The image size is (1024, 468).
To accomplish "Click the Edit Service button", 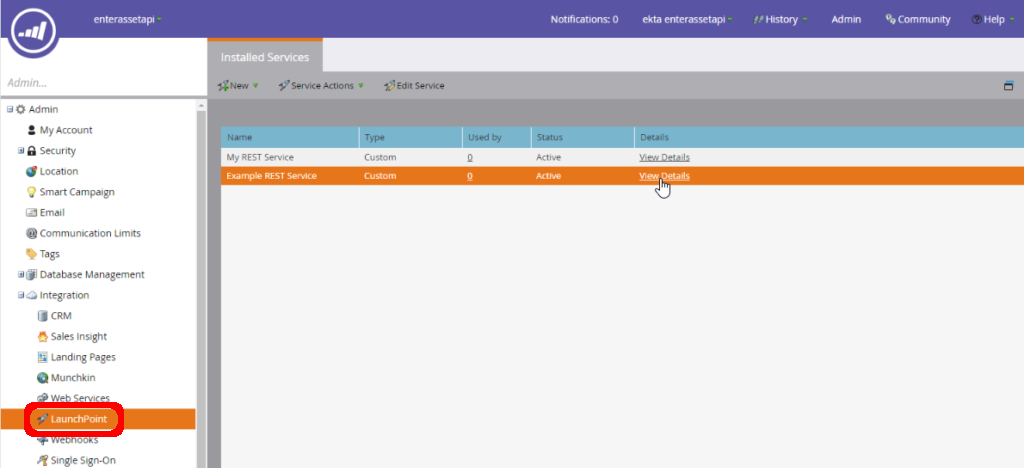I will tap(414, 86).
